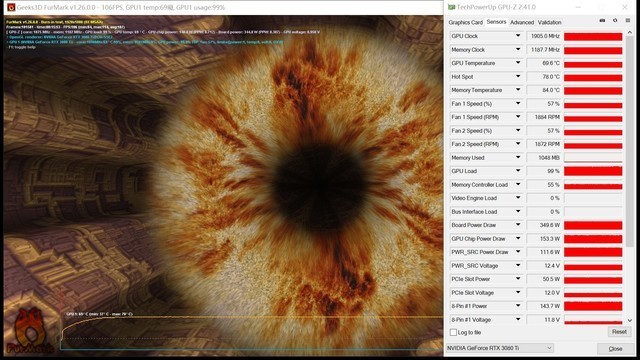Open the GPU Clock sensor dropdown arrow
The height and width of the screenshot is (360, 640).
tap(518, 36)
